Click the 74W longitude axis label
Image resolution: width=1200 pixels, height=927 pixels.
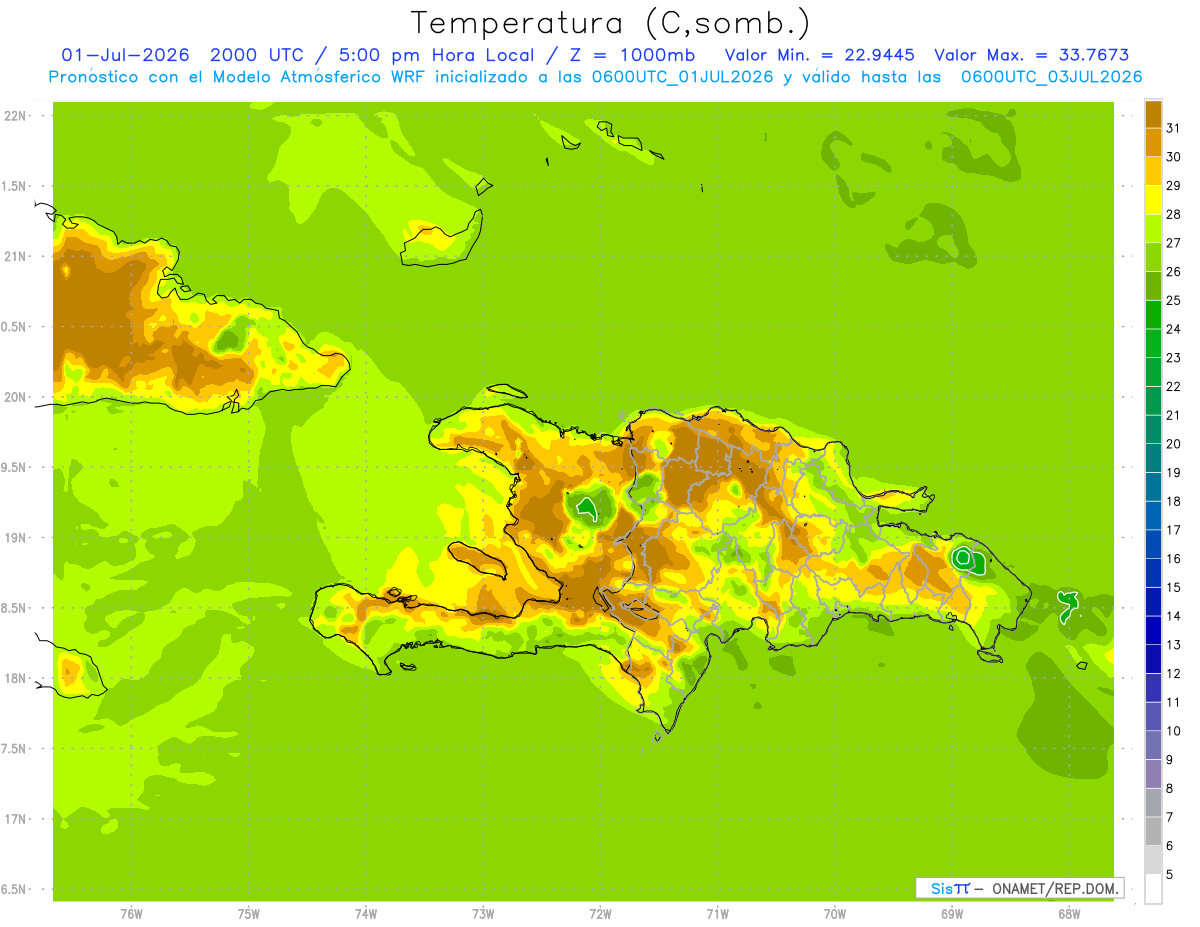pos(365,914)
